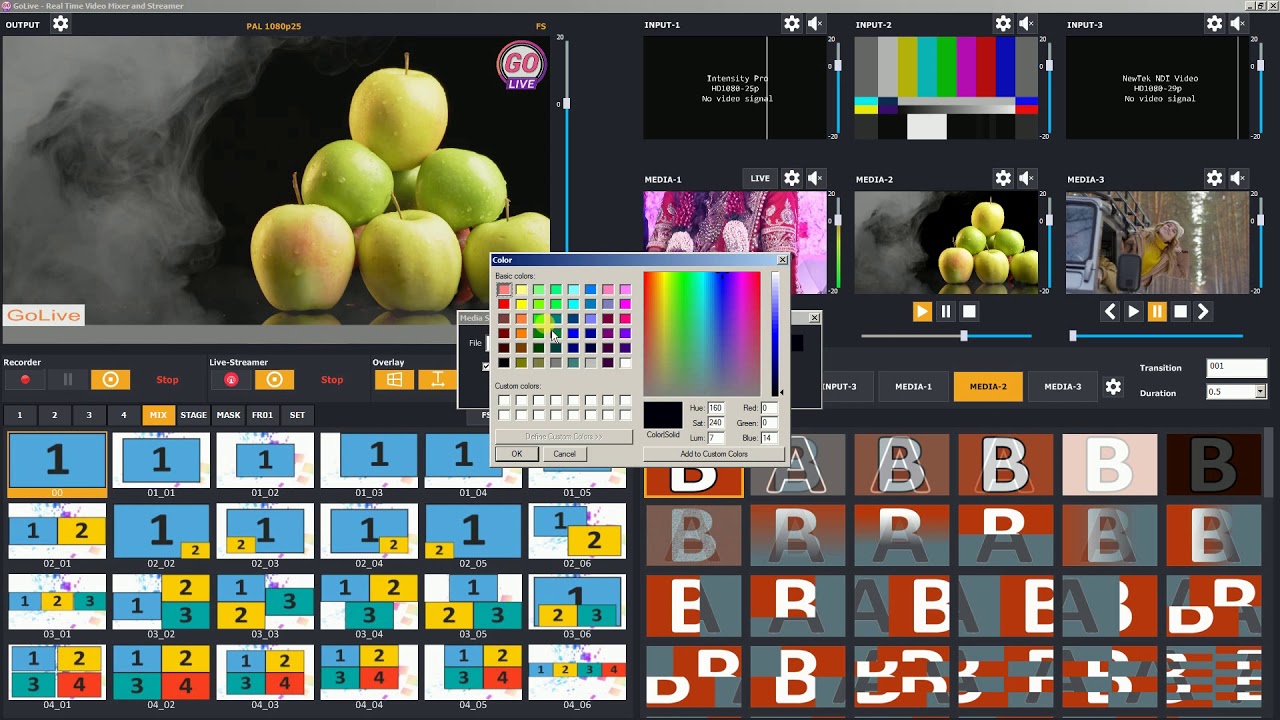The image size is (1280, 720).
Task: Go to previous MEDIA-3 item
Action: (1110, 312)
